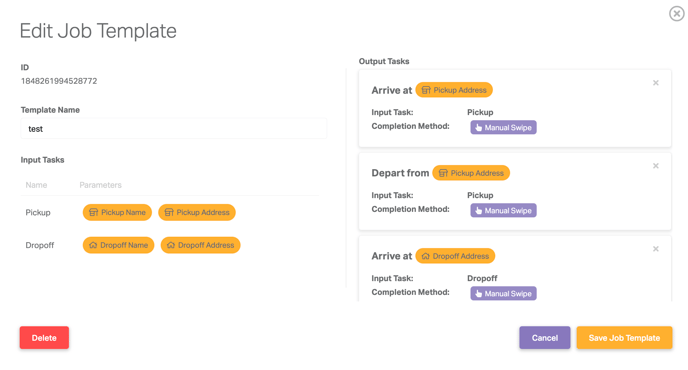Select the Dropoff Name parameter chip
Viewport: 688px width, 370px height.
point(118,245)
